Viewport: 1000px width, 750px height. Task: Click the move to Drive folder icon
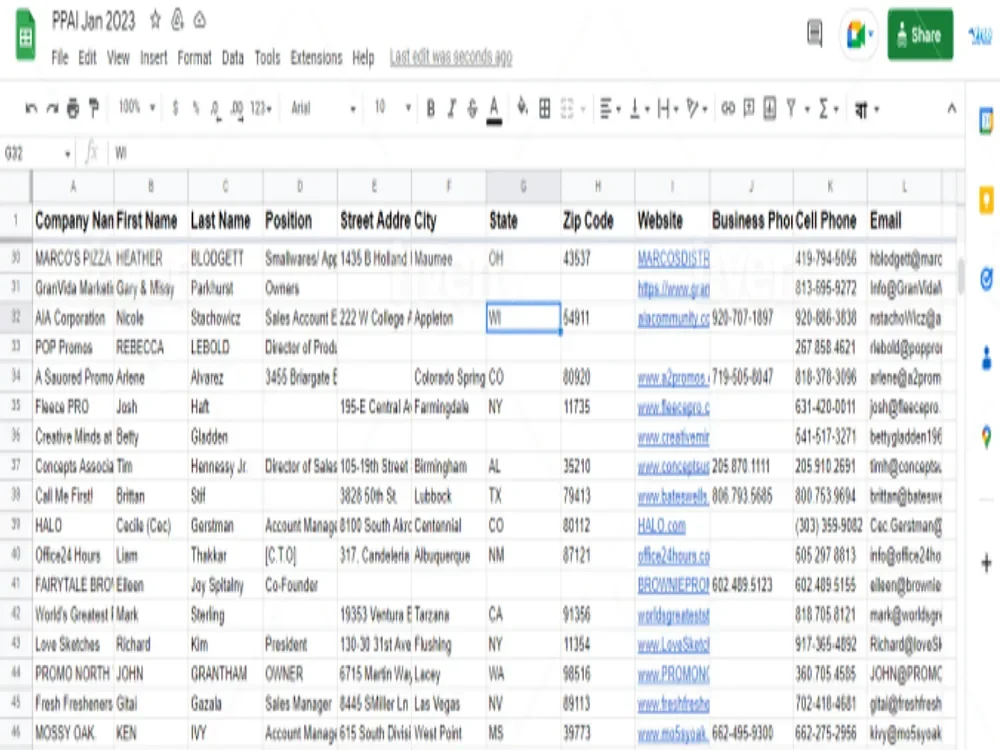coord(177,20)
